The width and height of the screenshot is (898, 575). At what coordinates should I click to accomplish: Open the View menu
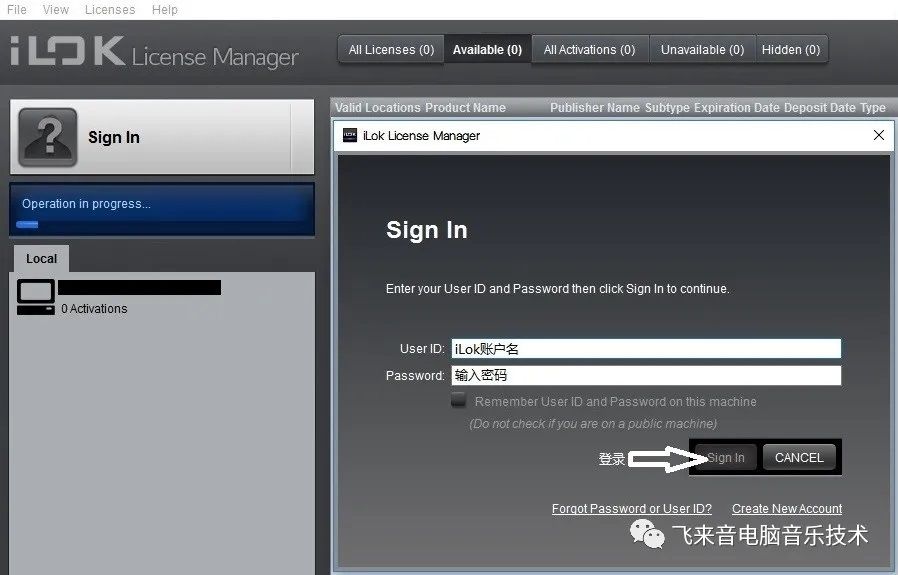pyautogui.click(x=56, y=10)
